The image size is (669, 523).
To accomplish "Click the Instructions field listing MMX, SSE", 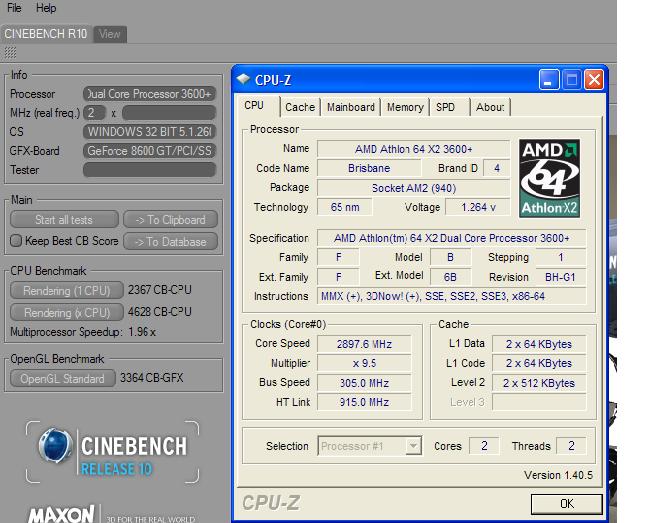I will tap(451, 296).
